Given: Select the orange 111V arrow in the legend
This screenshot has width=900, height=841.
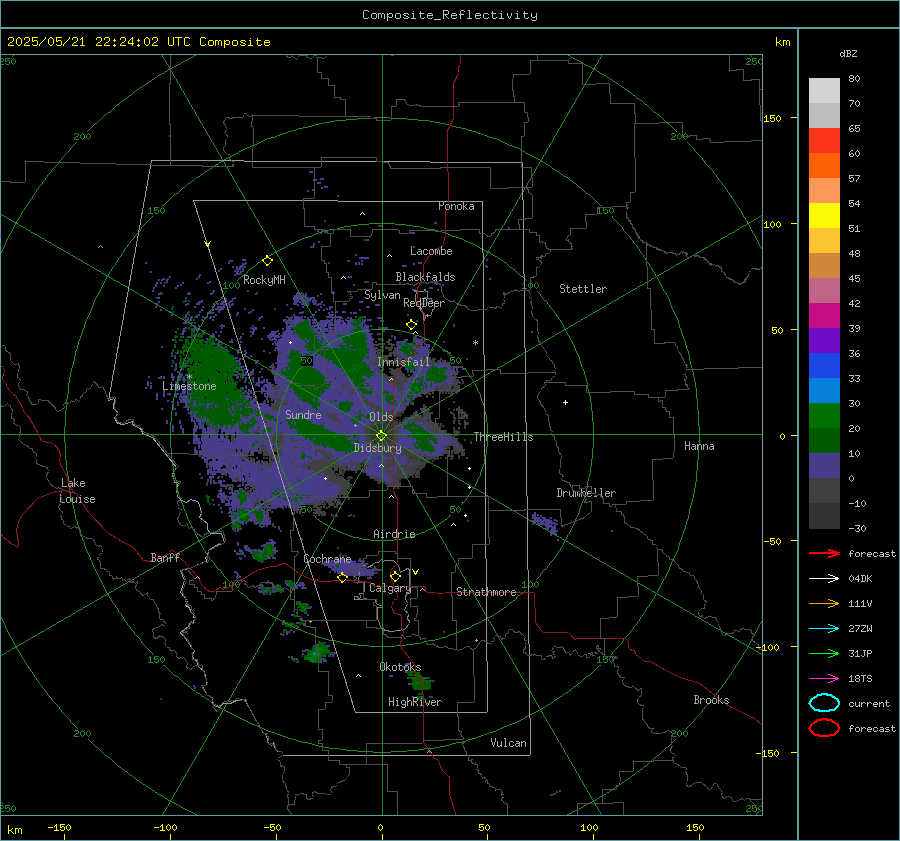Looking at the screenshot, I should pyautogui.click(x=824, y=603).
